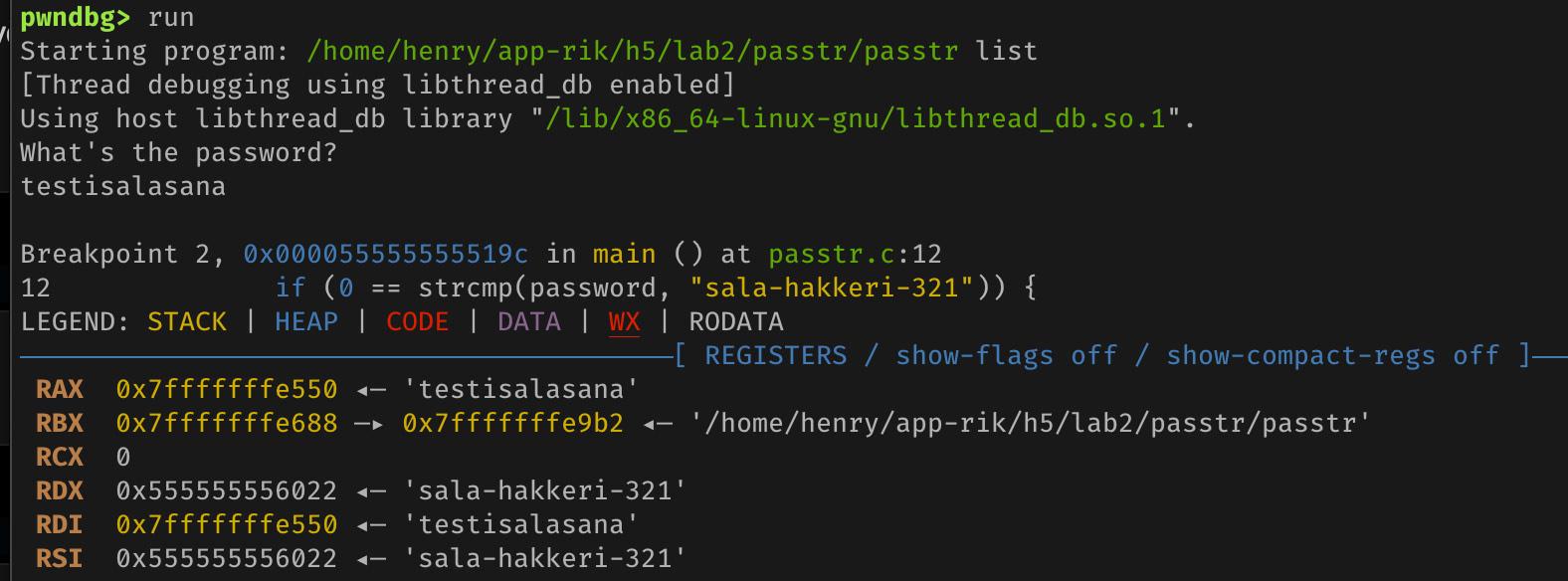Click the CODE legend label
Image resolution: width=1568 pixels, height=581 pixels.
click(418, 322)
